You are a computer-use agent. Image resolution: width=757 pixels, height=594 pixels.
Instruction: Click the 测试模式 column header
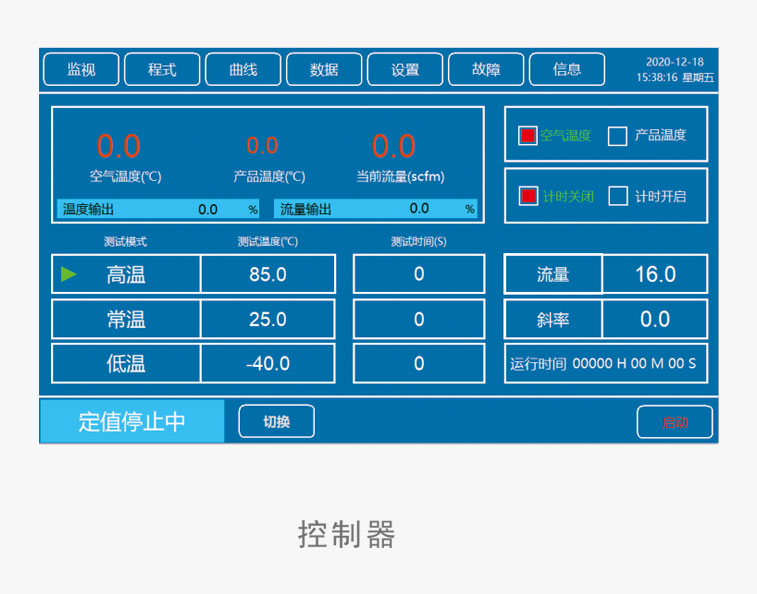pos(126,241)
